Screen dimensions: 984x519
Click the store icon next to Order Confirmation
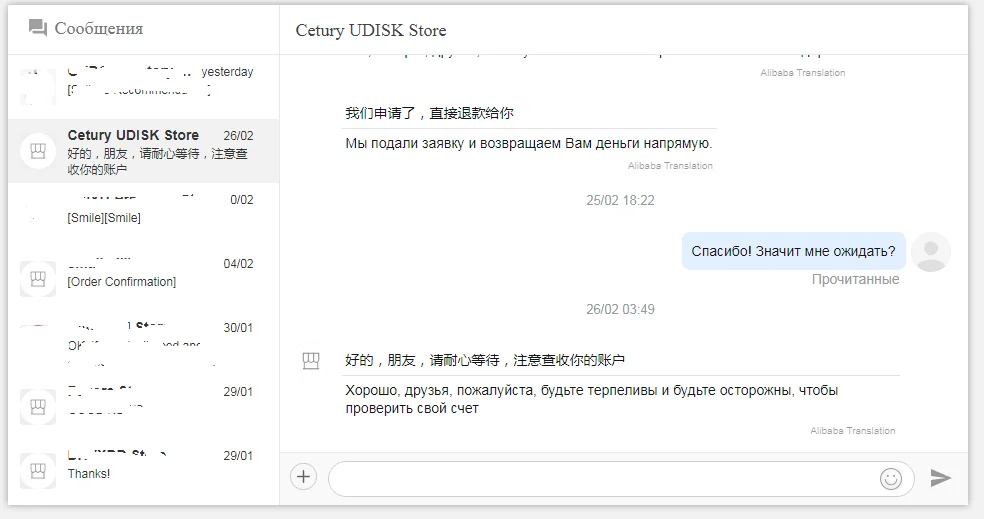click(38, 279)
